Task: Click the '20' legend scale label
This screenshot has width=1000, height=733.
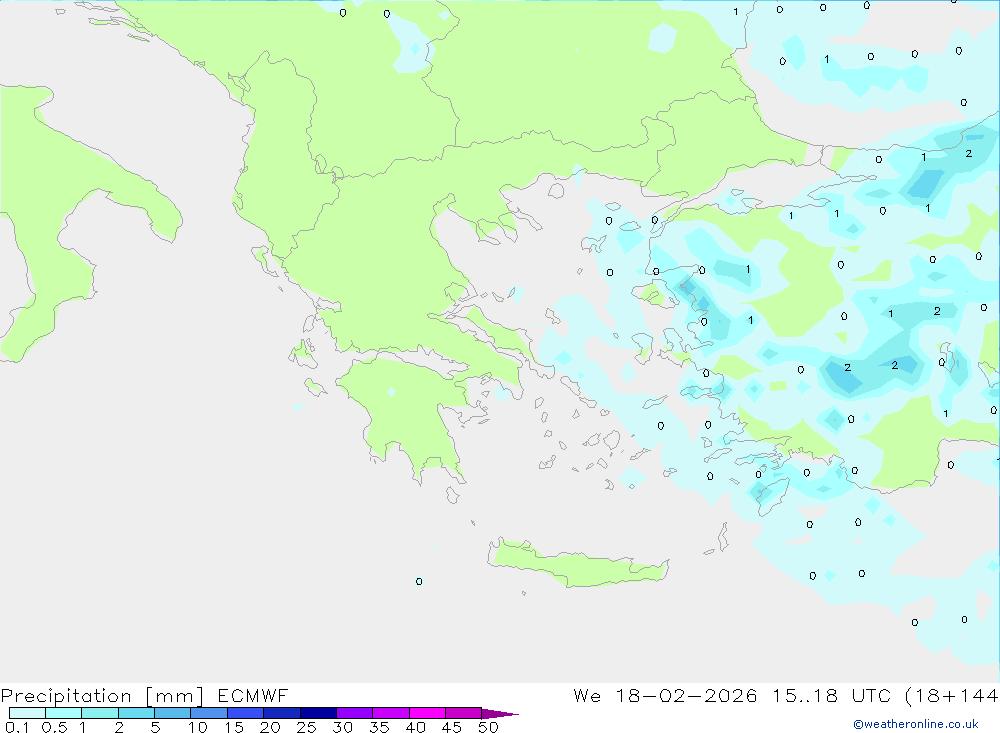Action: tap(270, 727)
